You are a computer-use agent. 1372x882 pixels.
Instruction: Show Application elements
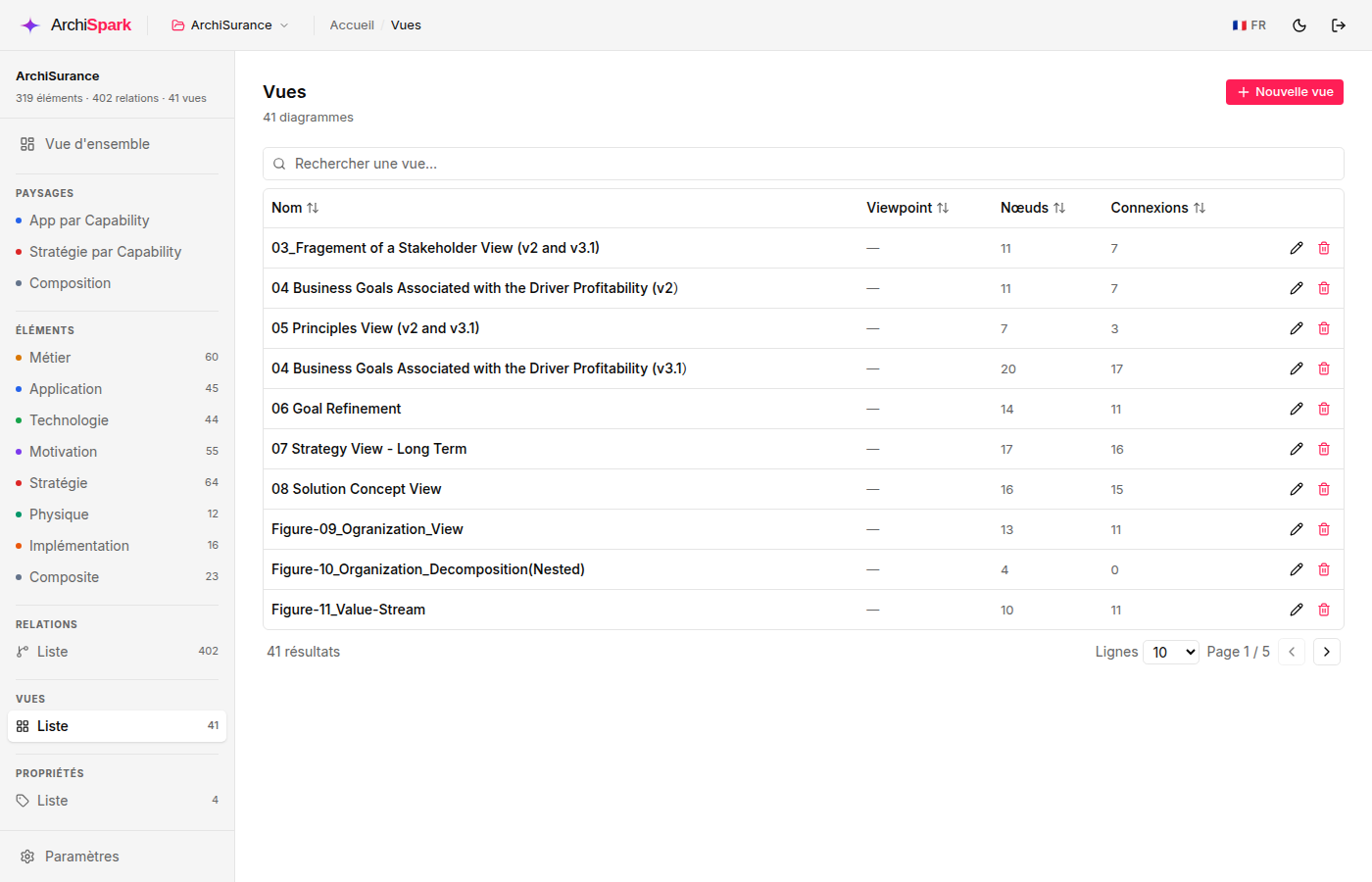tap(118, 389)
